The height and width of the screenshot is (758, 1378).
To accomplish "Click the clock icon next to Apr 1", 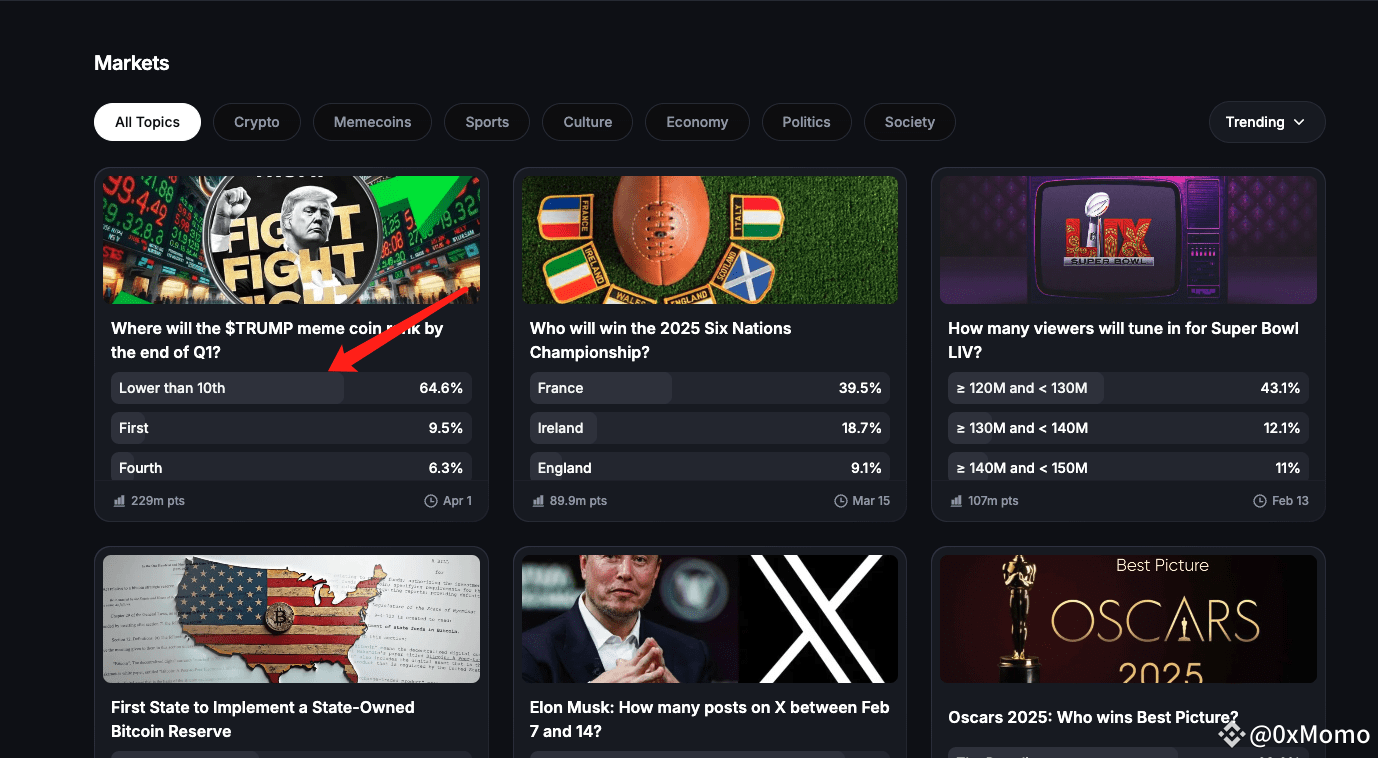I will 431,501.
